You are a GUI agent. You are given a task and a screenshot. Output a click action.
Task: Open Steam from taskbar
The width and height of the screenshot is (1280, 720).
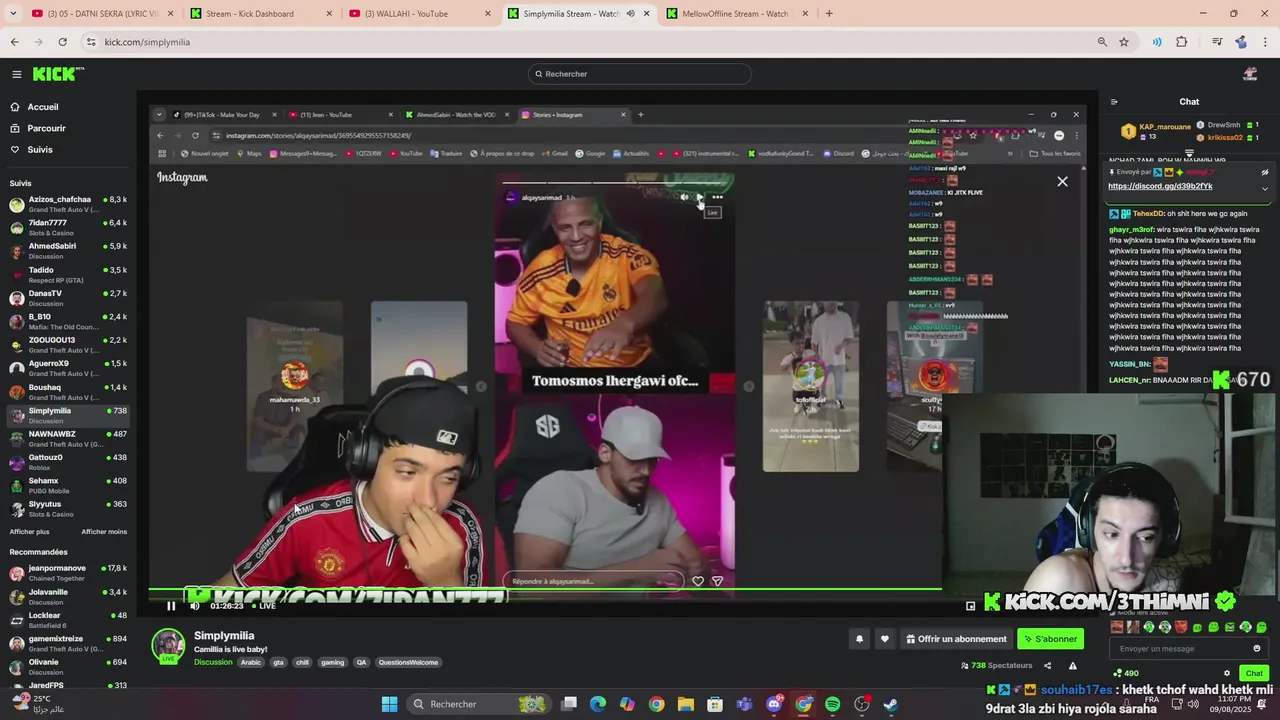tap(891, 704)
